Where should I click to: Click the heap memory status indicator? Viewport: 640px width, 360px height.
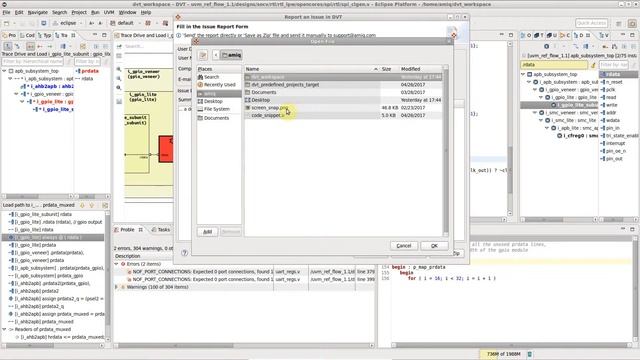[x=503, y=354]
